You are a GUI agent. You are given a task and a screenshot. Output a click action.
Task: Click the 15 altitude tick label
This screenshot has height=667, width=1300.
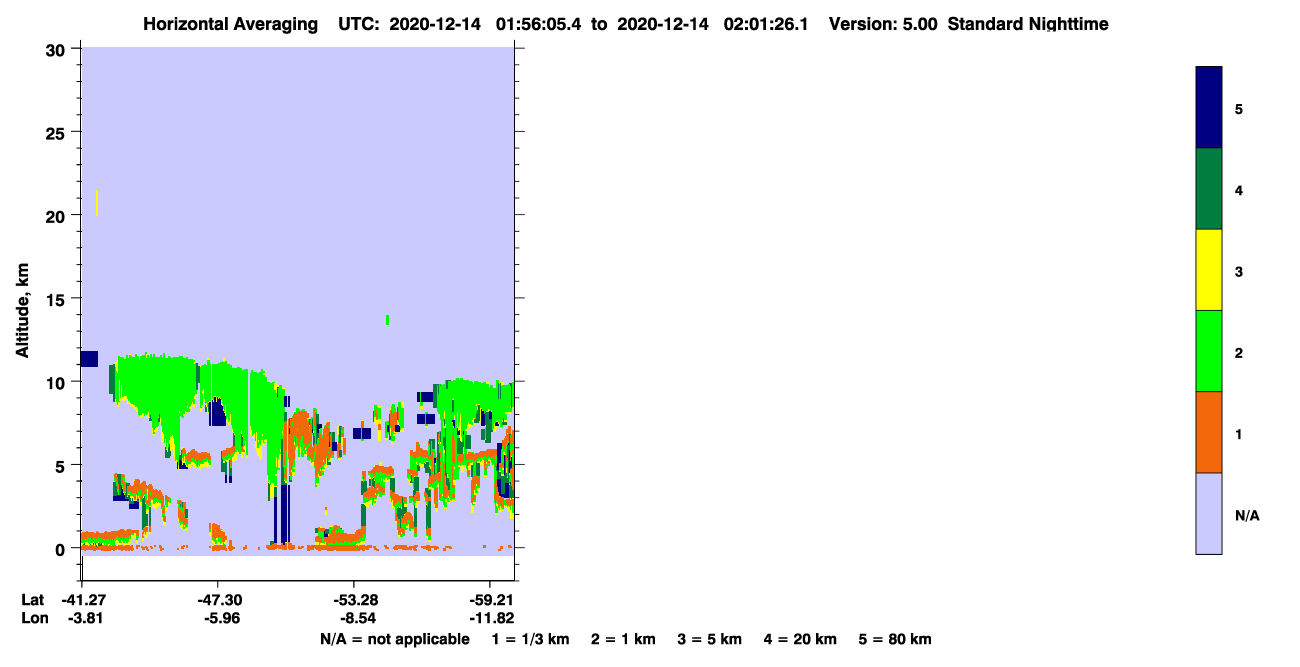(x=58, y=299)
